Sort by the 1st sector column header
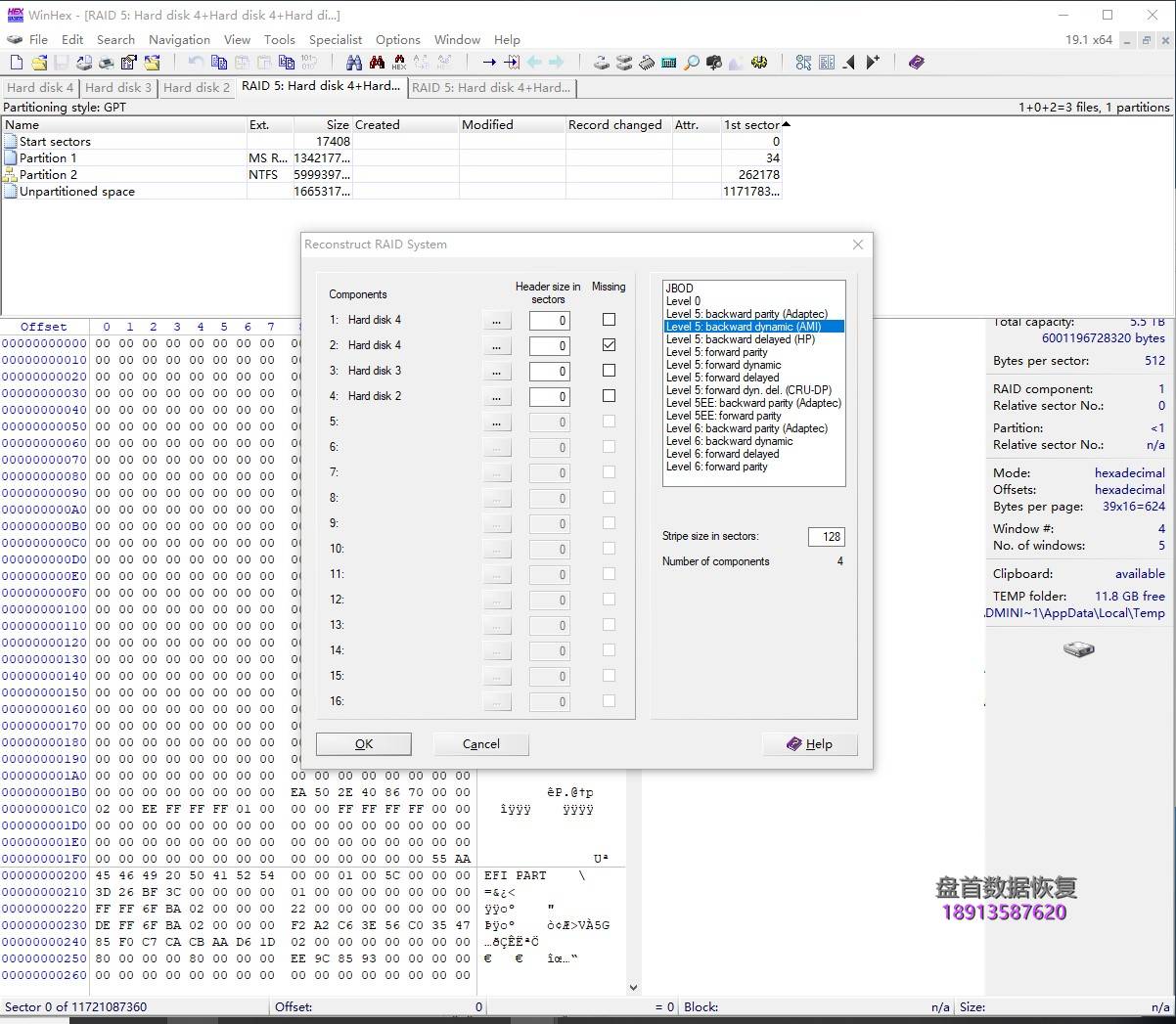Image resolution: width=1176 pixels, height=1024 pixels. 751,124
